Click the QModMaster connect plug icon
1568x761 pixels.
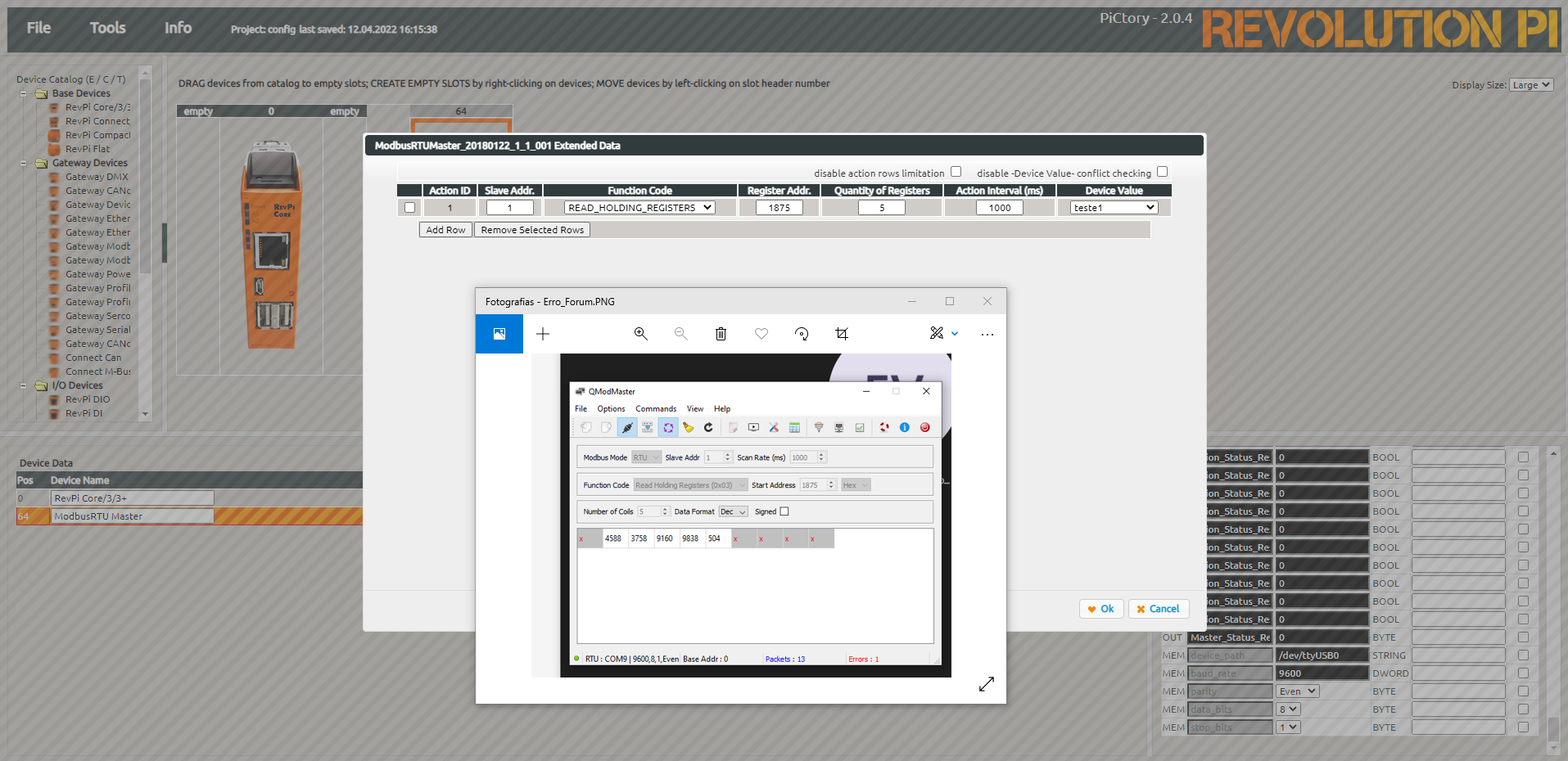[x=627, y=427]
